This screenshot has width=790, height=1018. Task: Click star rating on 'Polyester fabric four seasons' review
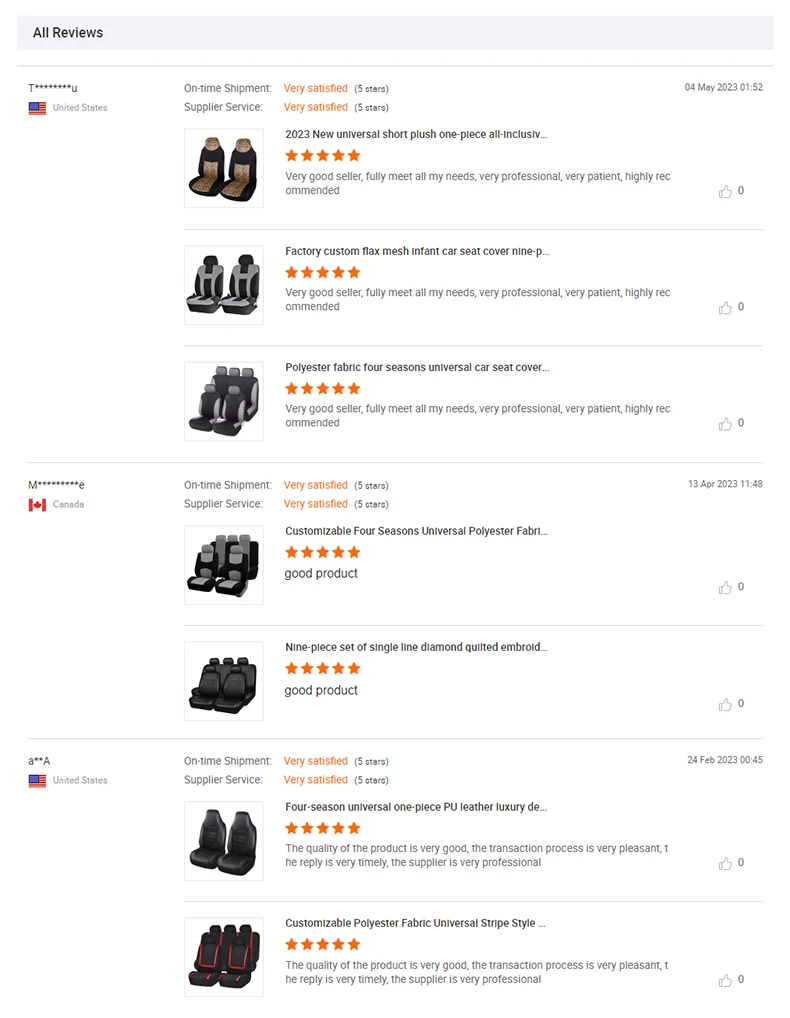tap(322, 388)
